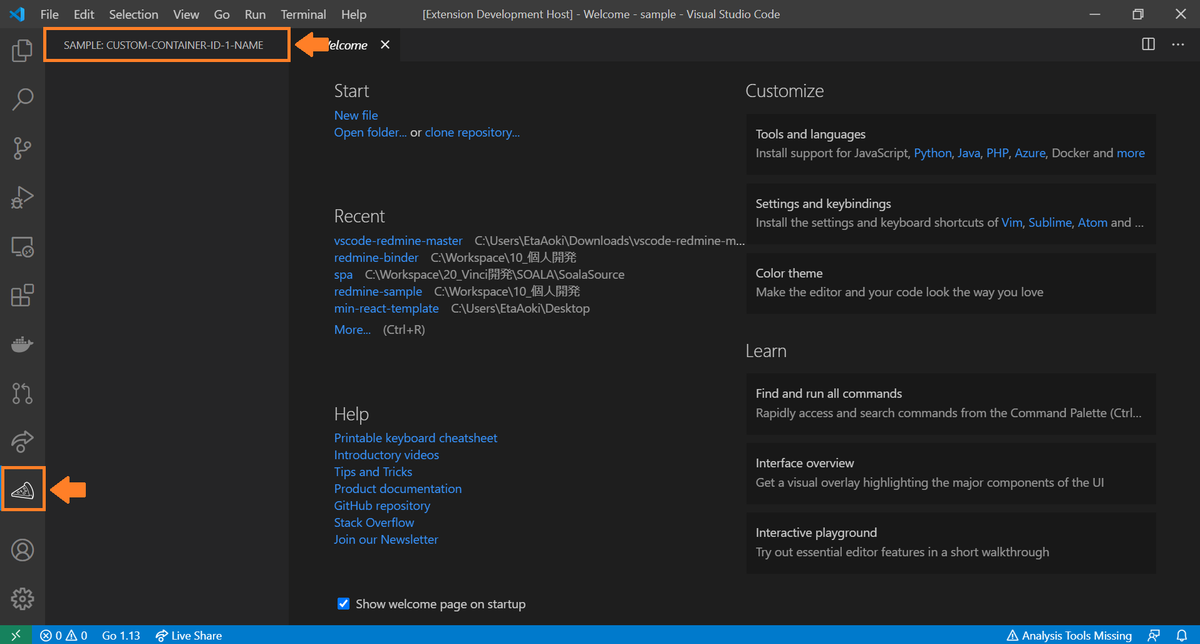Select the pizza custom container icon
Screen dimensions: 1200x644
coord(22,490)
